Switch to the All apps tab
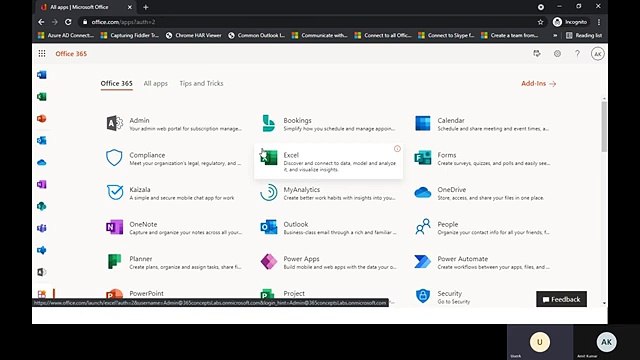 tap(156, 83)
